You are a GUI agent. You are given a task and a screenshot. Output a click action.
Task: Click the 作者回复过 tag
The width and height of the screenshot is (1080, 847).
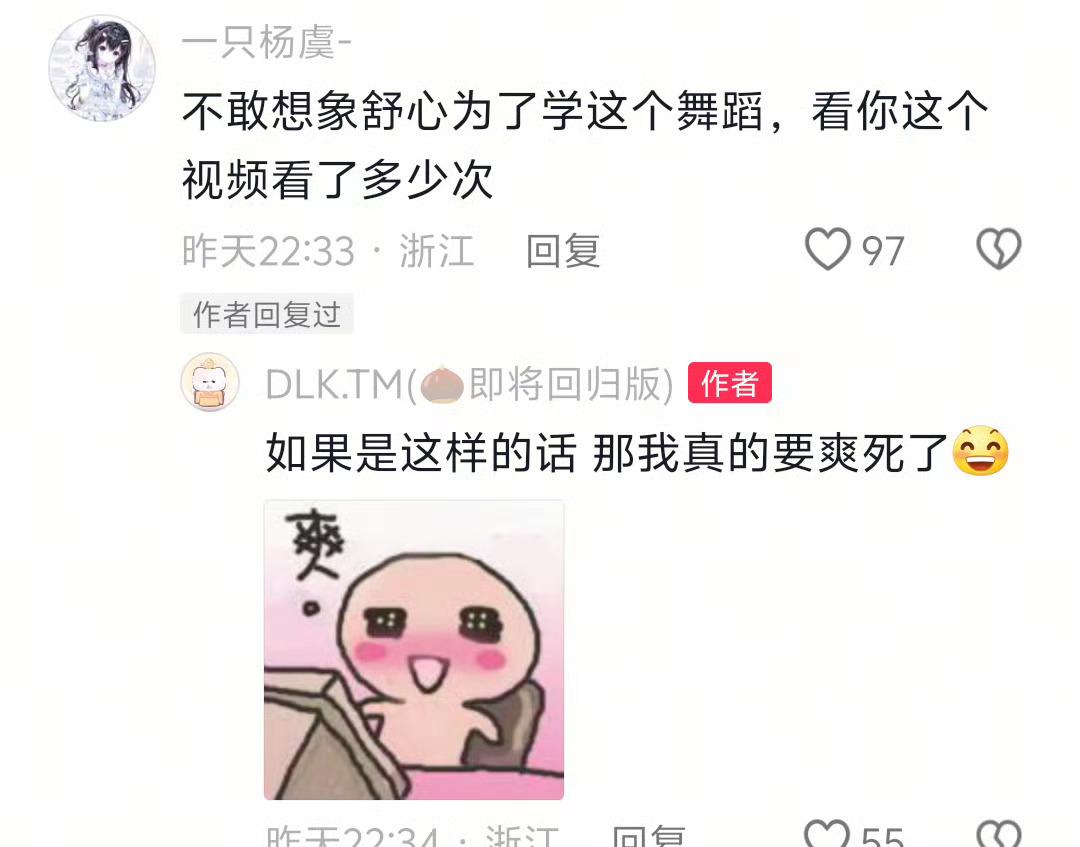pyautogui.click(x=267, y=314)
